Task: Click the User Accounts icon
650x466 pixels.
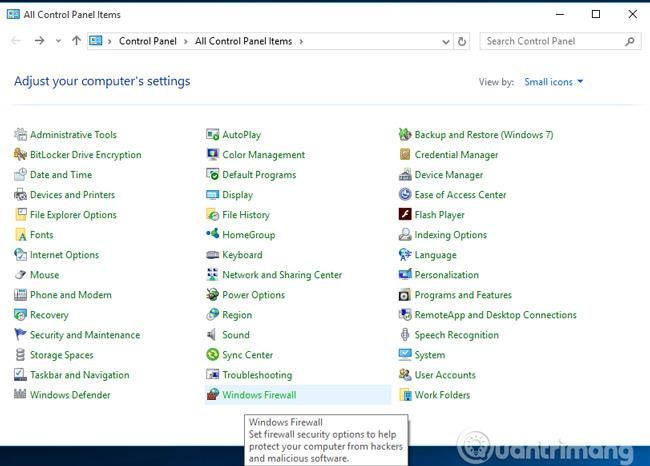Action: click(x=405, y=374)
